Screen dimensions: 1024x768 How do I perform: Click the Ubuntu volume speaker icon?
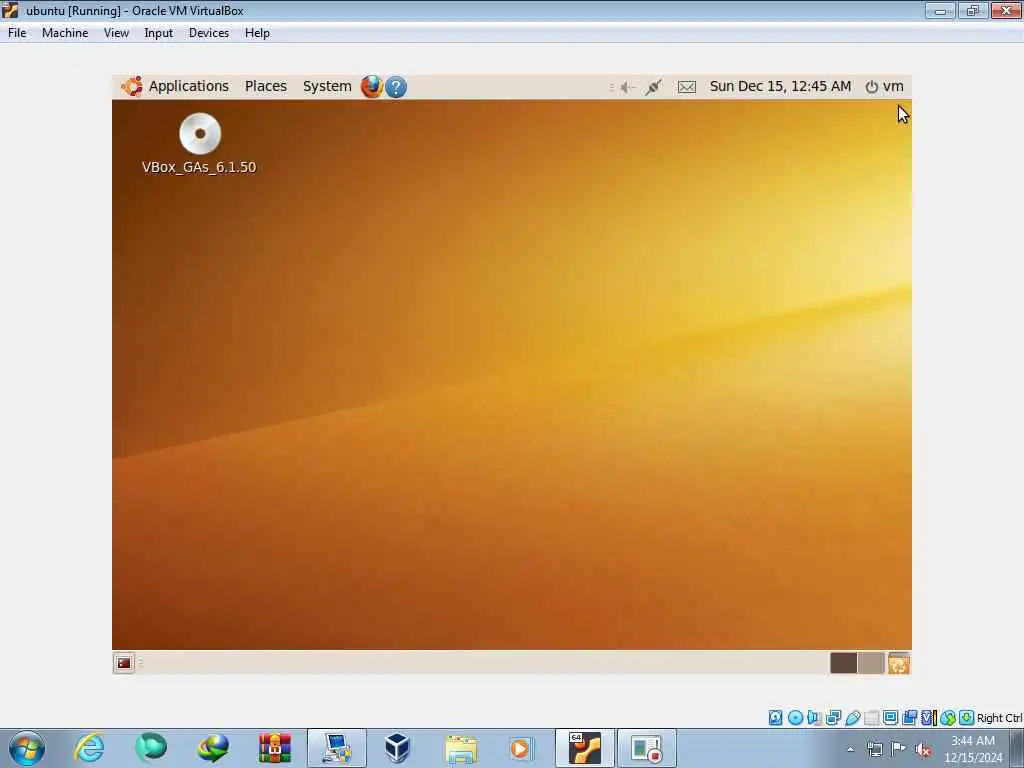pos(628,87)
